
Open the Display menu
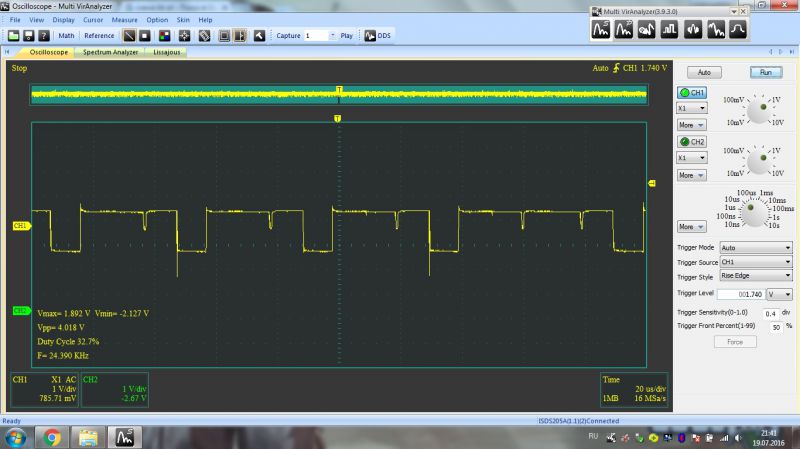click(x=63, y=20)
